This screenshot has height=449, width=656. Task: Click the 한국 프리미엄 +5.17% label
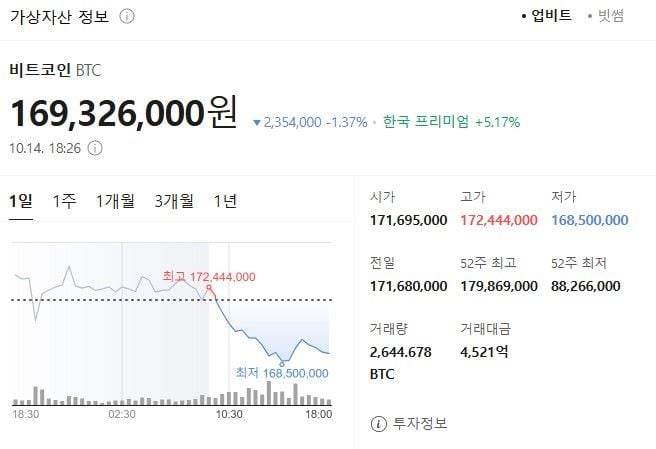pos(451,122)
